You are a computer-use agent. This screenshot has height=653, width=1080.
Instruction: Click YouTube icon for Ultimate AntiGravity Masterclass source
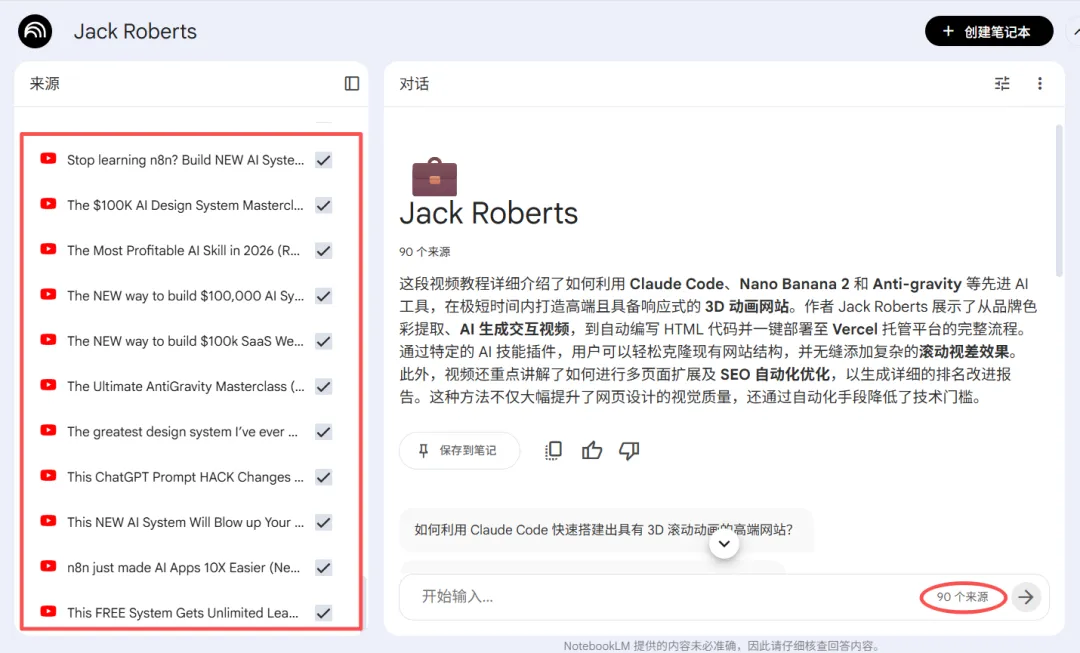tap(48, 385)
